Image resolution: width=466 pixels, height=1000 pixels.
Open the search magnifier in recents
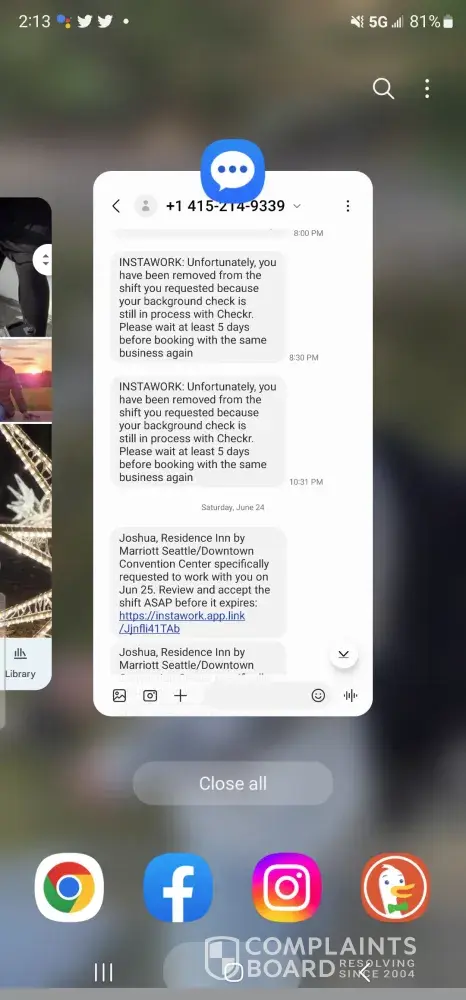coord(383,89)
